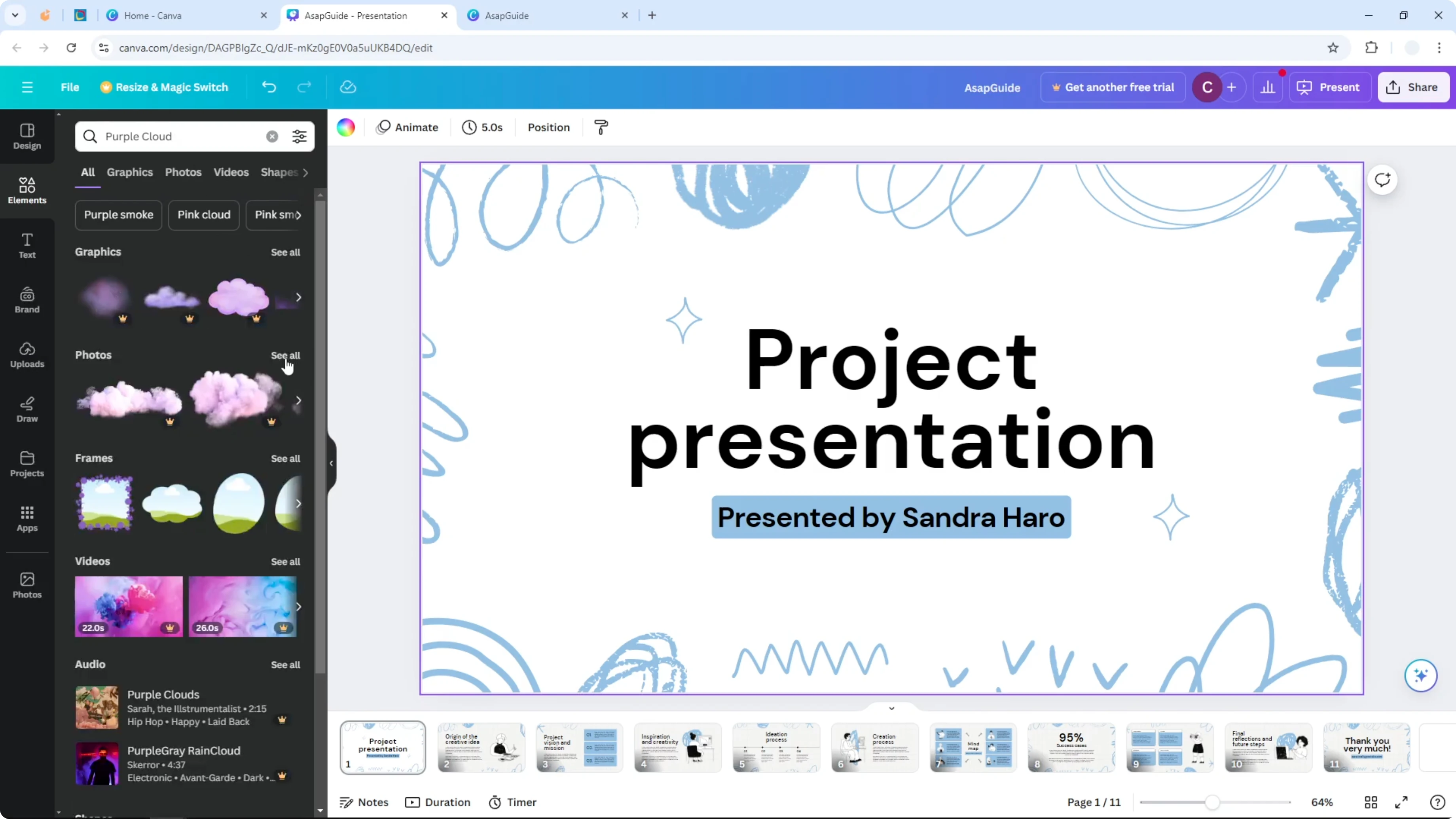Screen dimensions: 1456x819
Task: Undo the last action
Action: pos(269,87)
